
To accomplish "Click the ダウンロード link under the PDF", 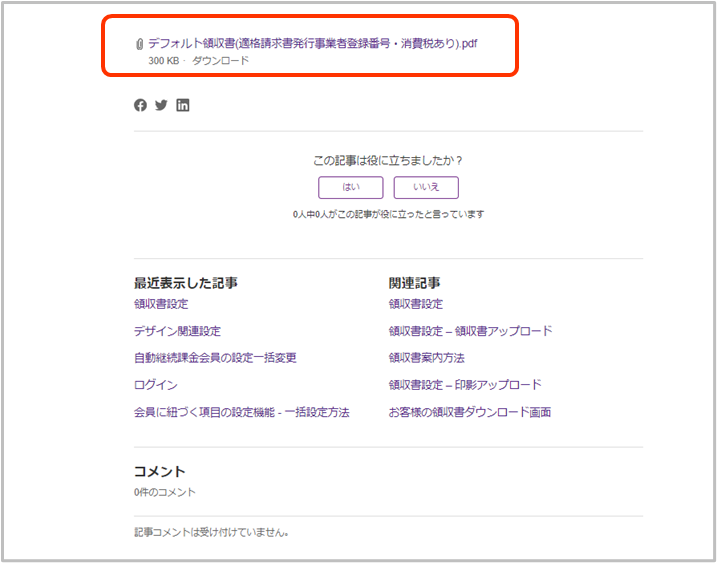I will (220, 61).
